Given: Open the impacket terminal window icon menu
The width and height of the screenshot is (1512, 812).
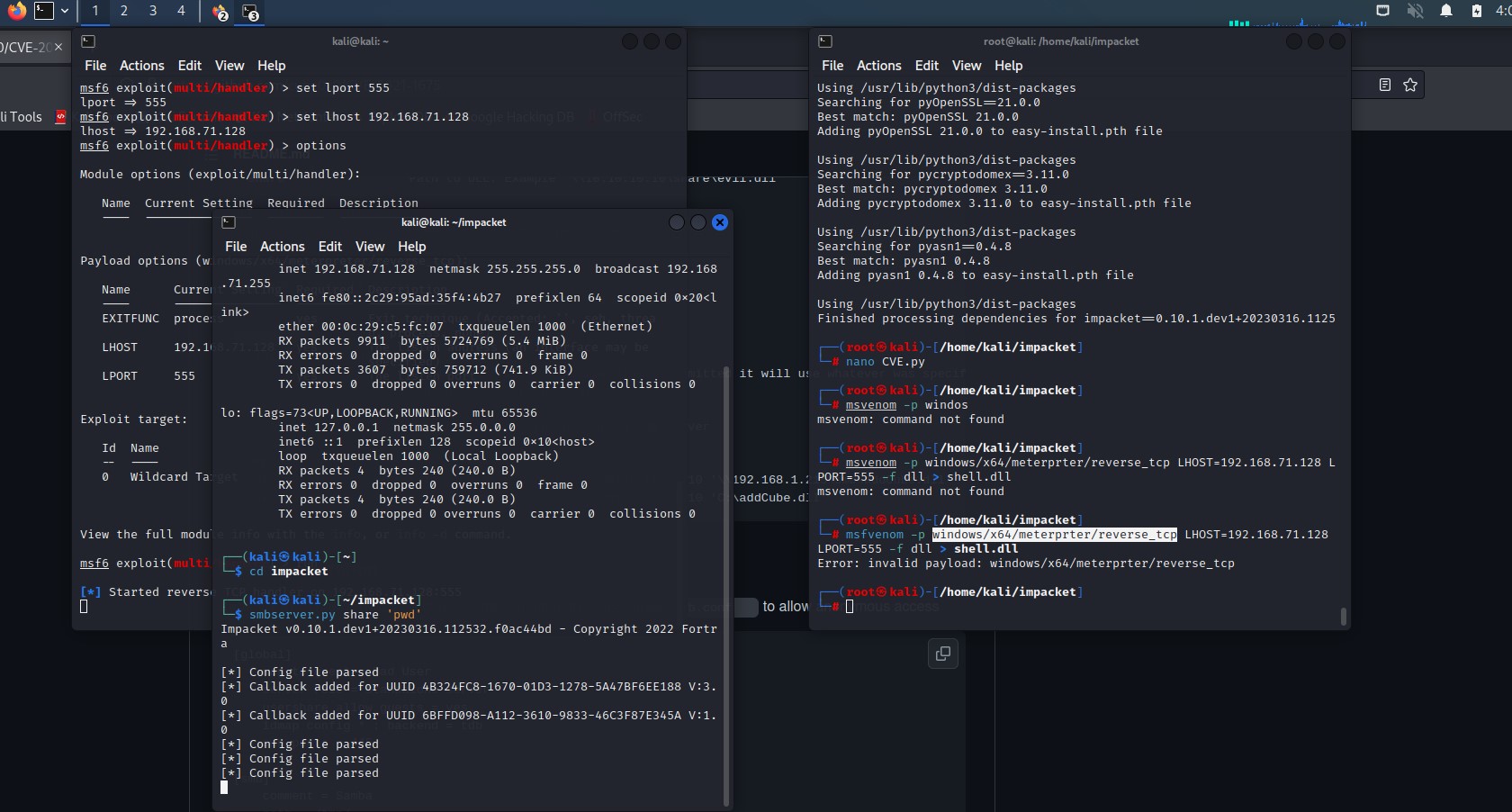Looking at the screenshot, I should [x=229, y=222].
